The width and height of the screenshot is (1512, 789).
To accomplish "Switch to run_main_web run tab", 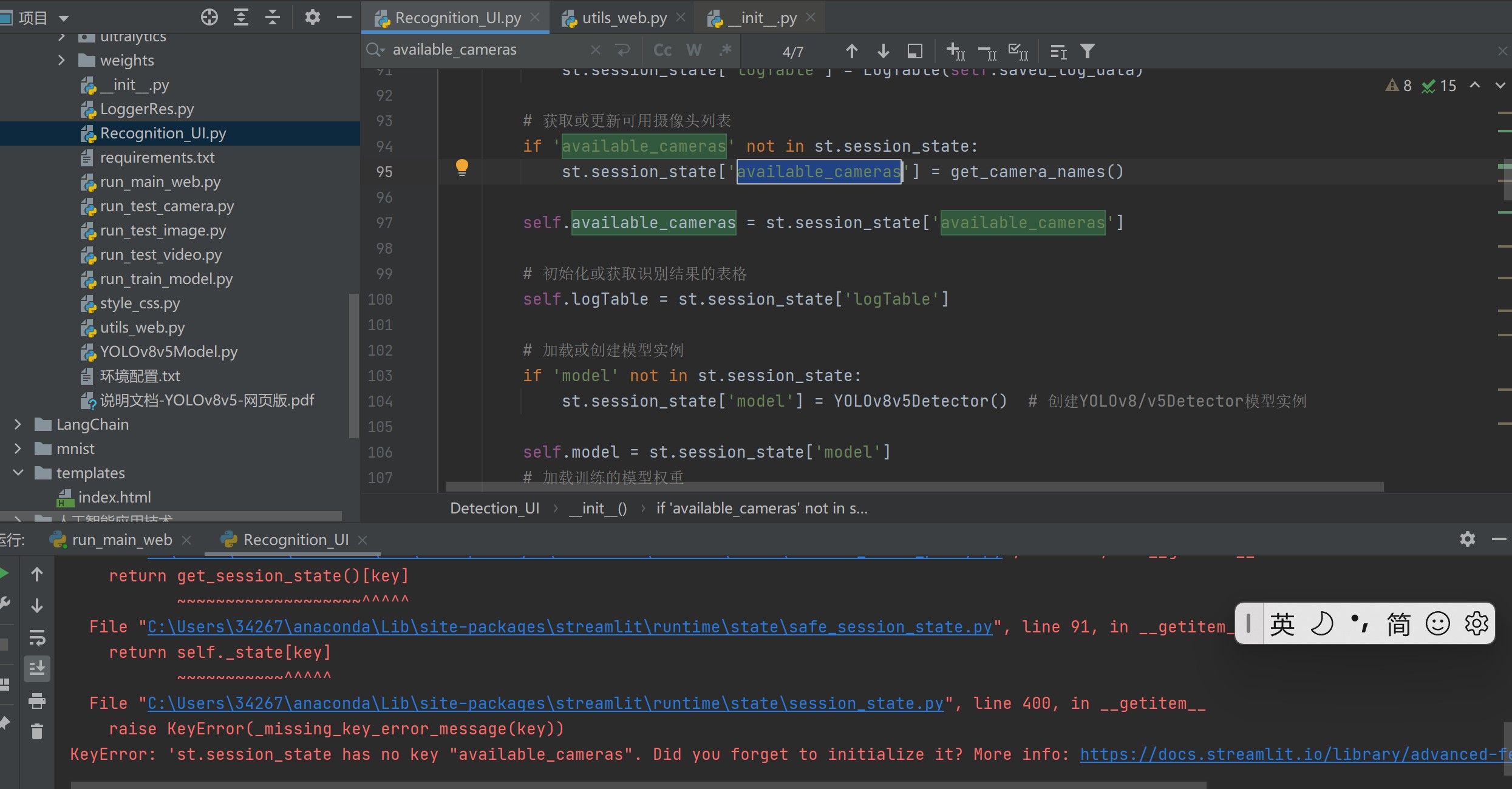I will tap(121, 540).
